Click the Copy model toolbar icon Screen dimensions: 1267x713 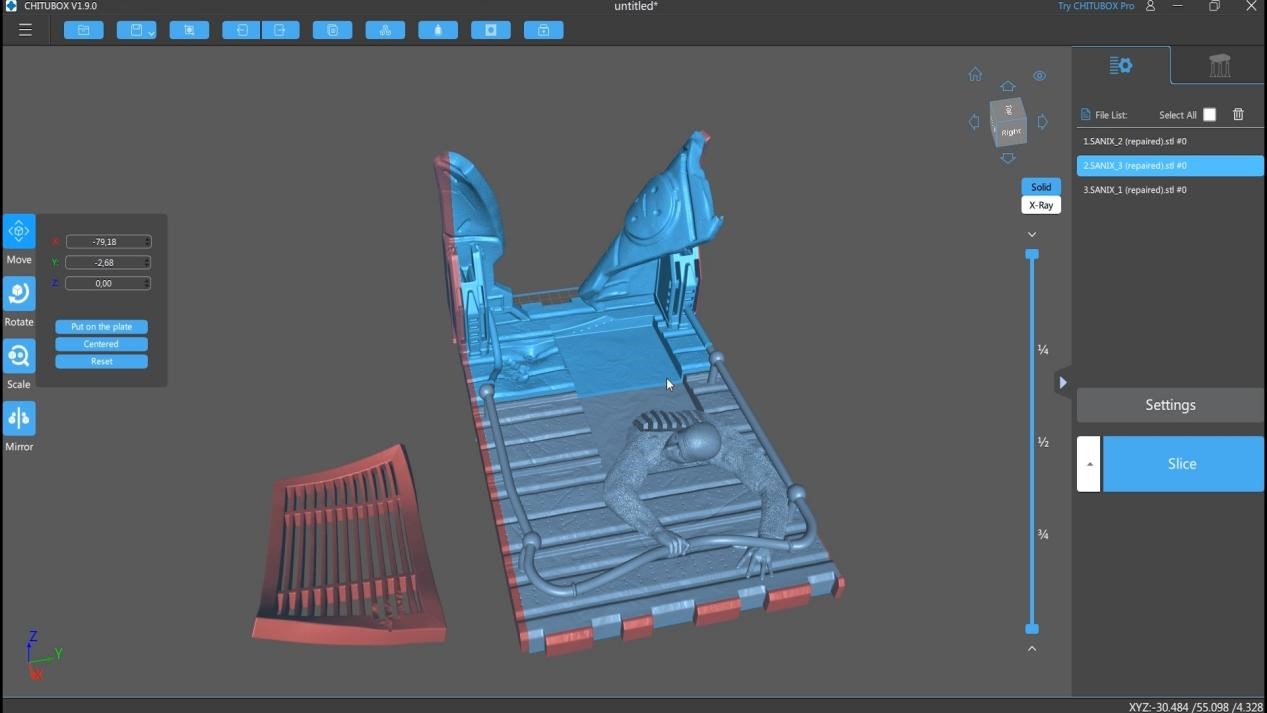(x=333, y=30)
